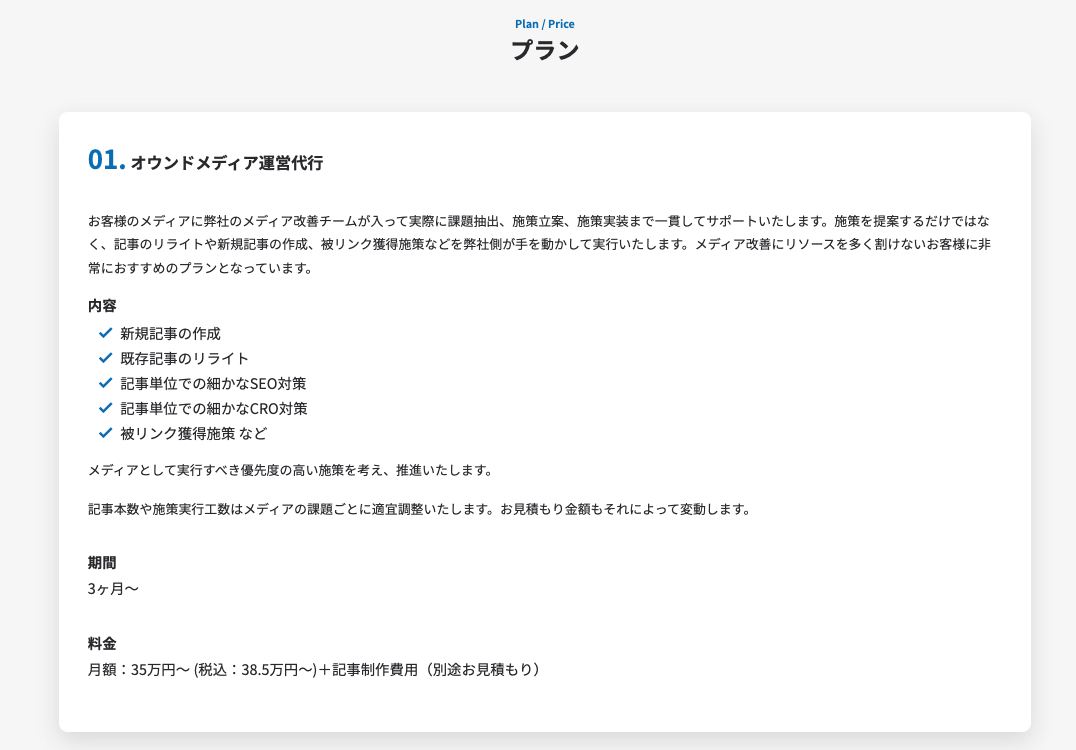Click the blue 01. plan number
The width and height of the screenshot is (1076, 750).
click(x=106, y=160)
